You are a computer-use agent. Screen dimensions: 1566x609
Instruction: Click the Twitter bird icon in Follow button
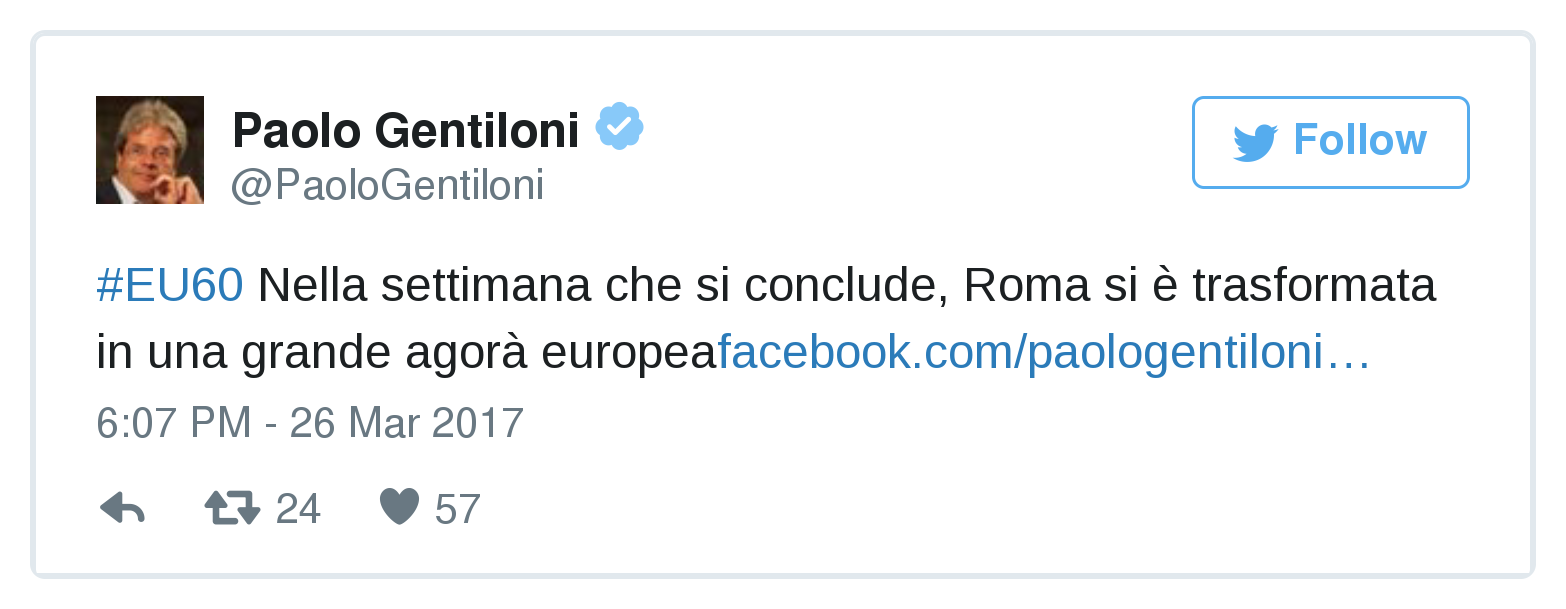[x=1255, y=142]
